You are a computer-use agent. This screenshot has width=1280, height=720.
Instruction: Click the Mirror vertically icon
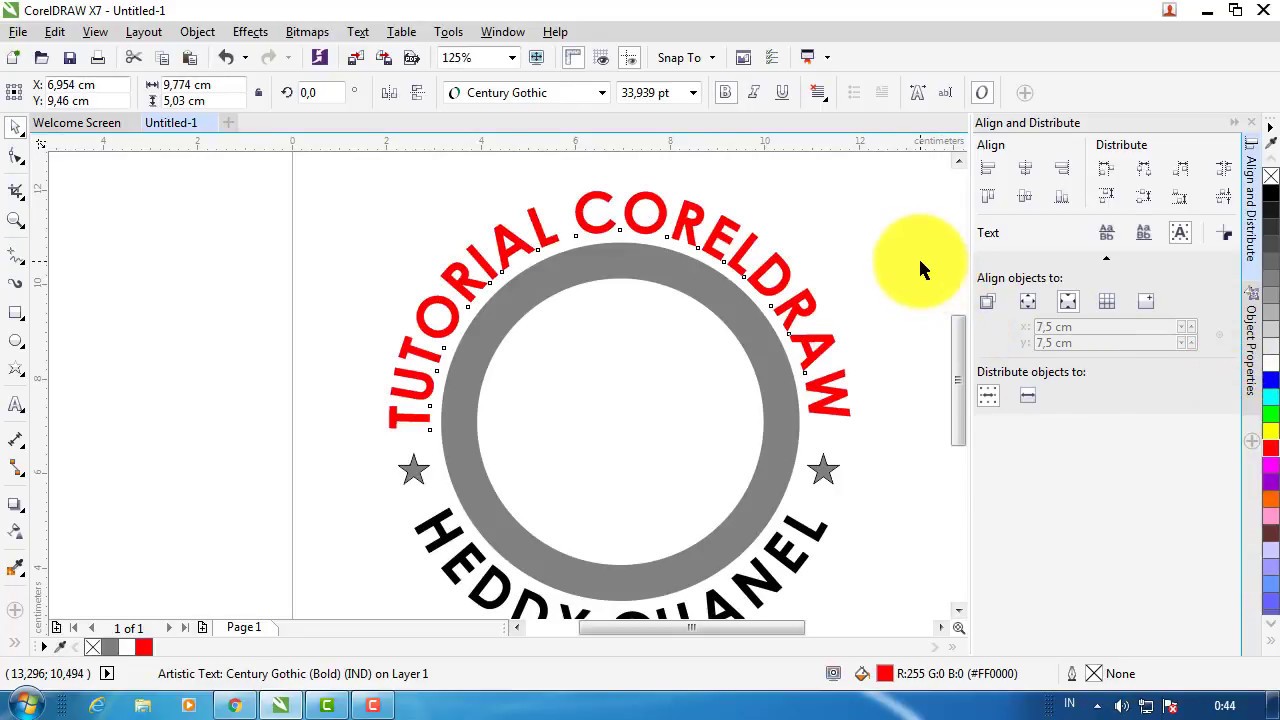click(x=417, y=93)
